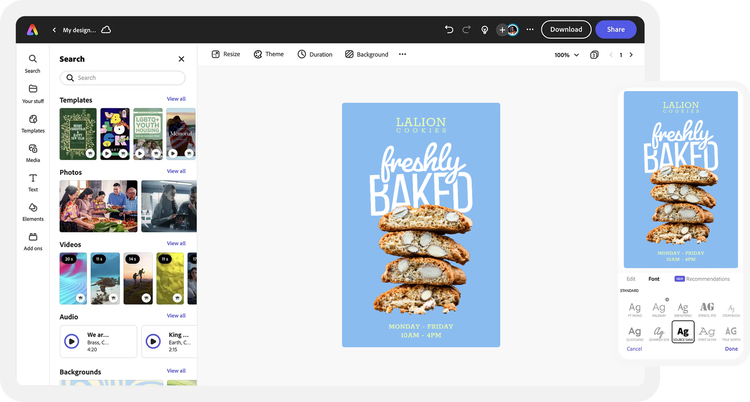
Task: Click the Resize toolbar option
Action: (x=226, y=54)
